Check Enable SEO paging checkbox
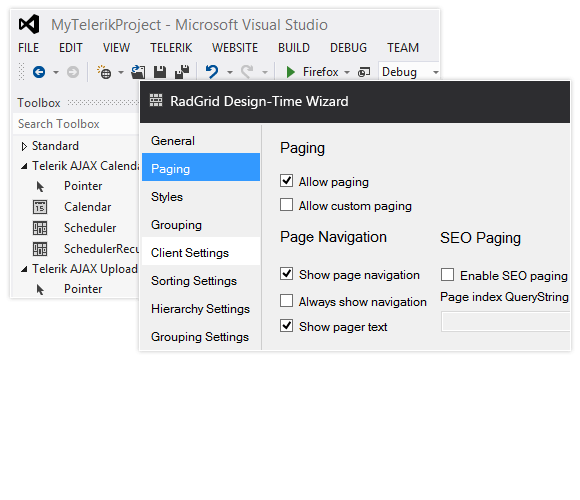This screenshot has height=500, width=580. coord(448,275)
